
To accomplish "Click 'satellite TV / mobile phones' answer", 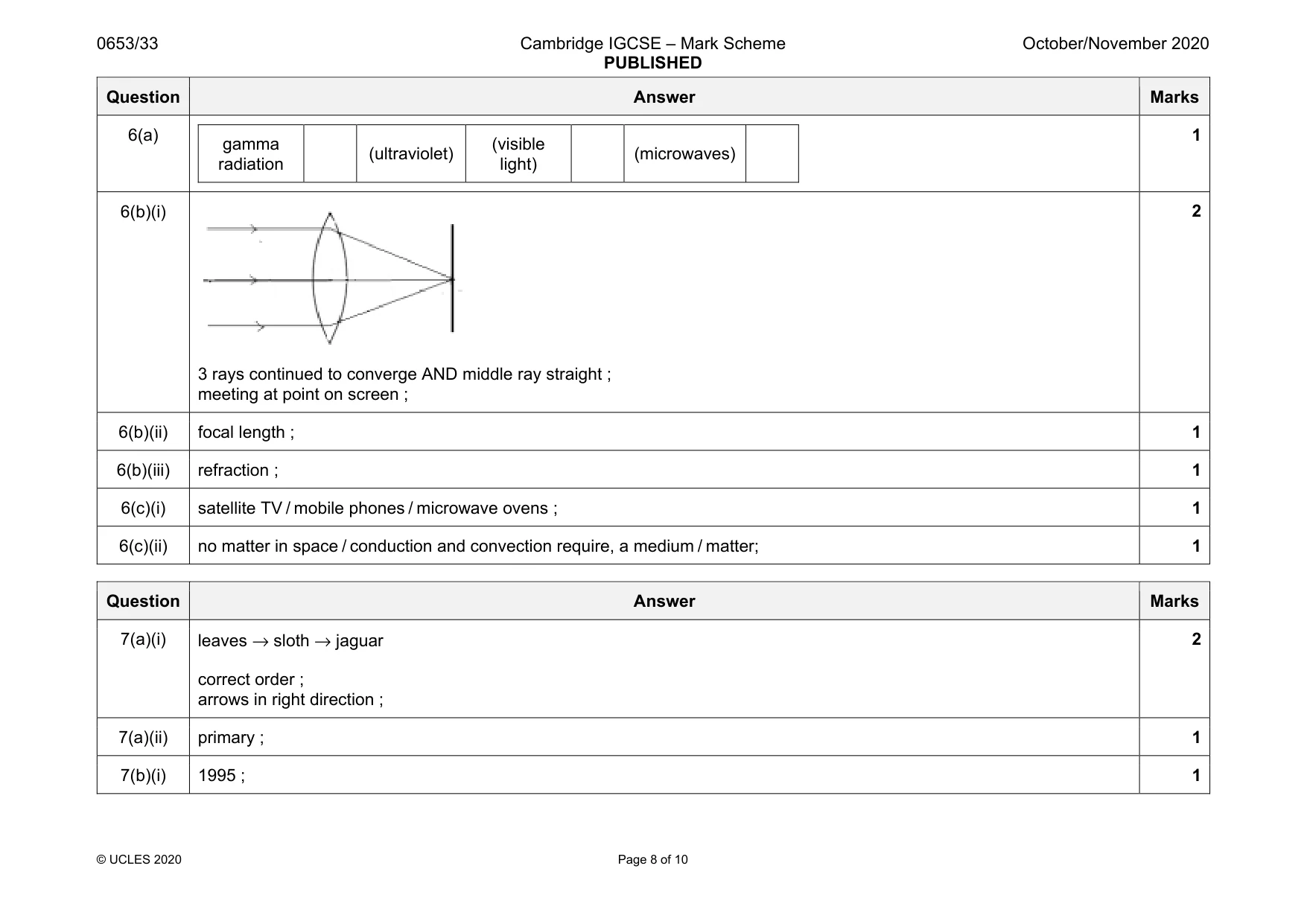I will point(378,508).
